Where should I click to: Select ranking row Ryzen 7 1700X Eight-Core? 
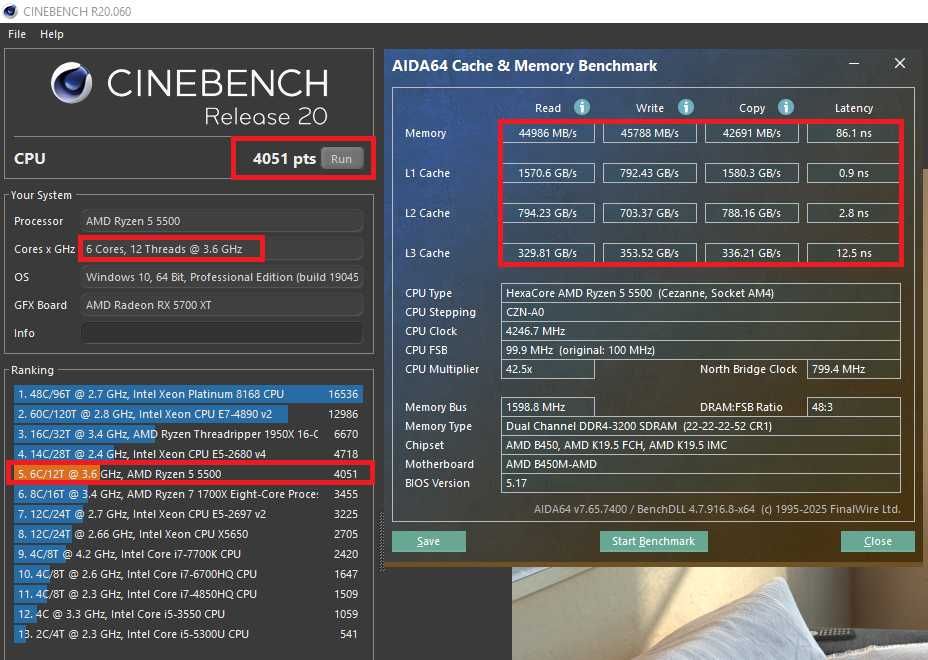tap(188, 494)
